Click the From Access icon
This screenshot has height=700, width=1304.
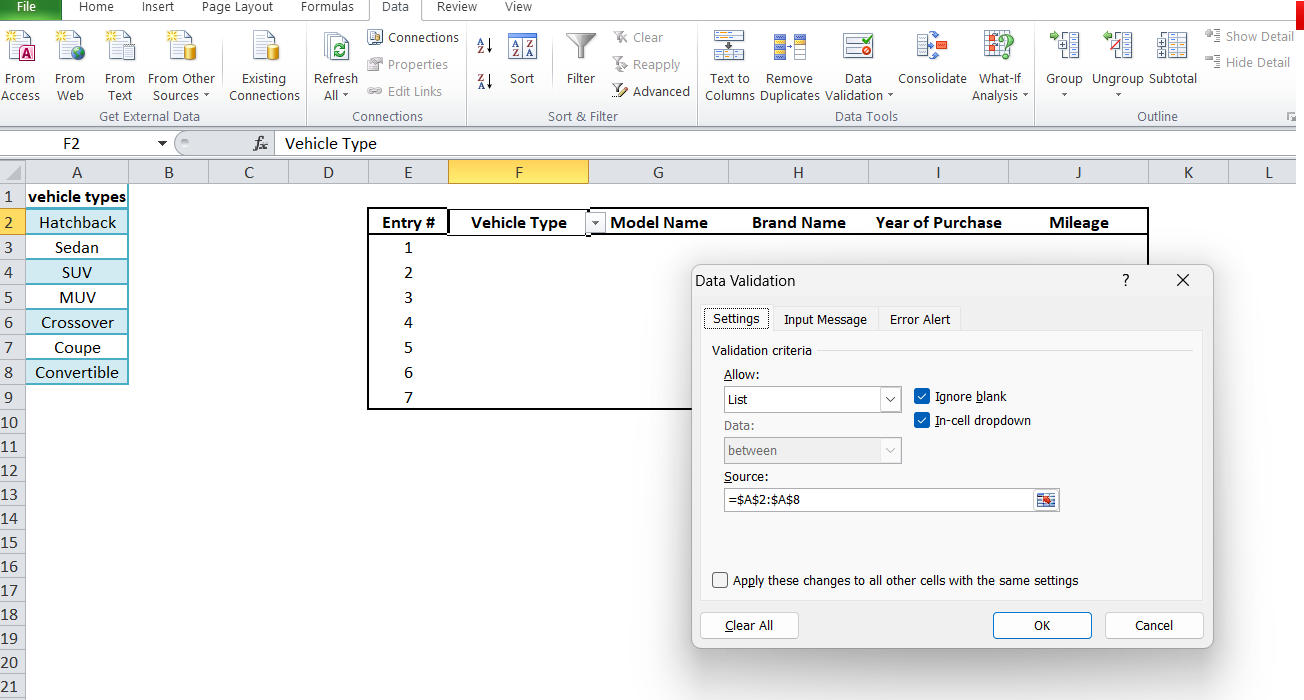(20, 48)
